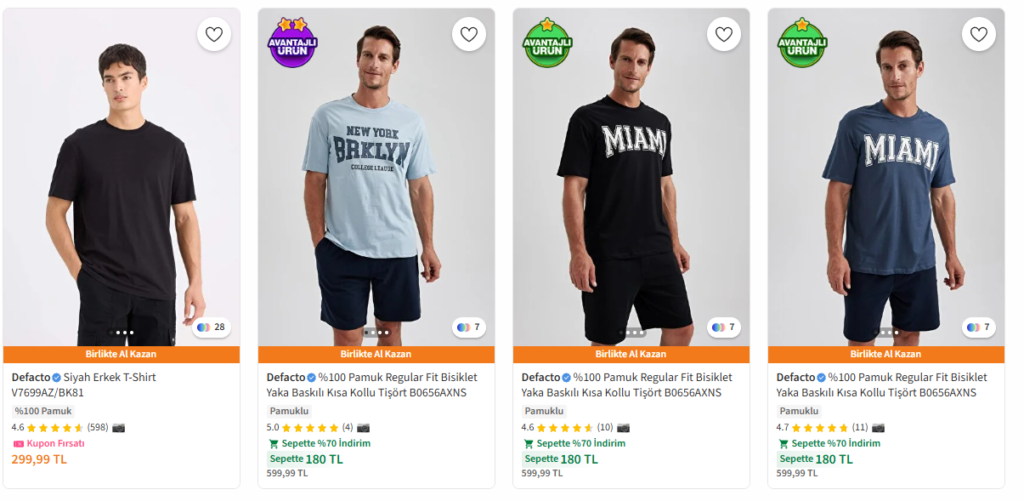1024x501 pixels.
Task: Favorite the black Siyah Erkek T-Shirt
Action: click(214, 34)
